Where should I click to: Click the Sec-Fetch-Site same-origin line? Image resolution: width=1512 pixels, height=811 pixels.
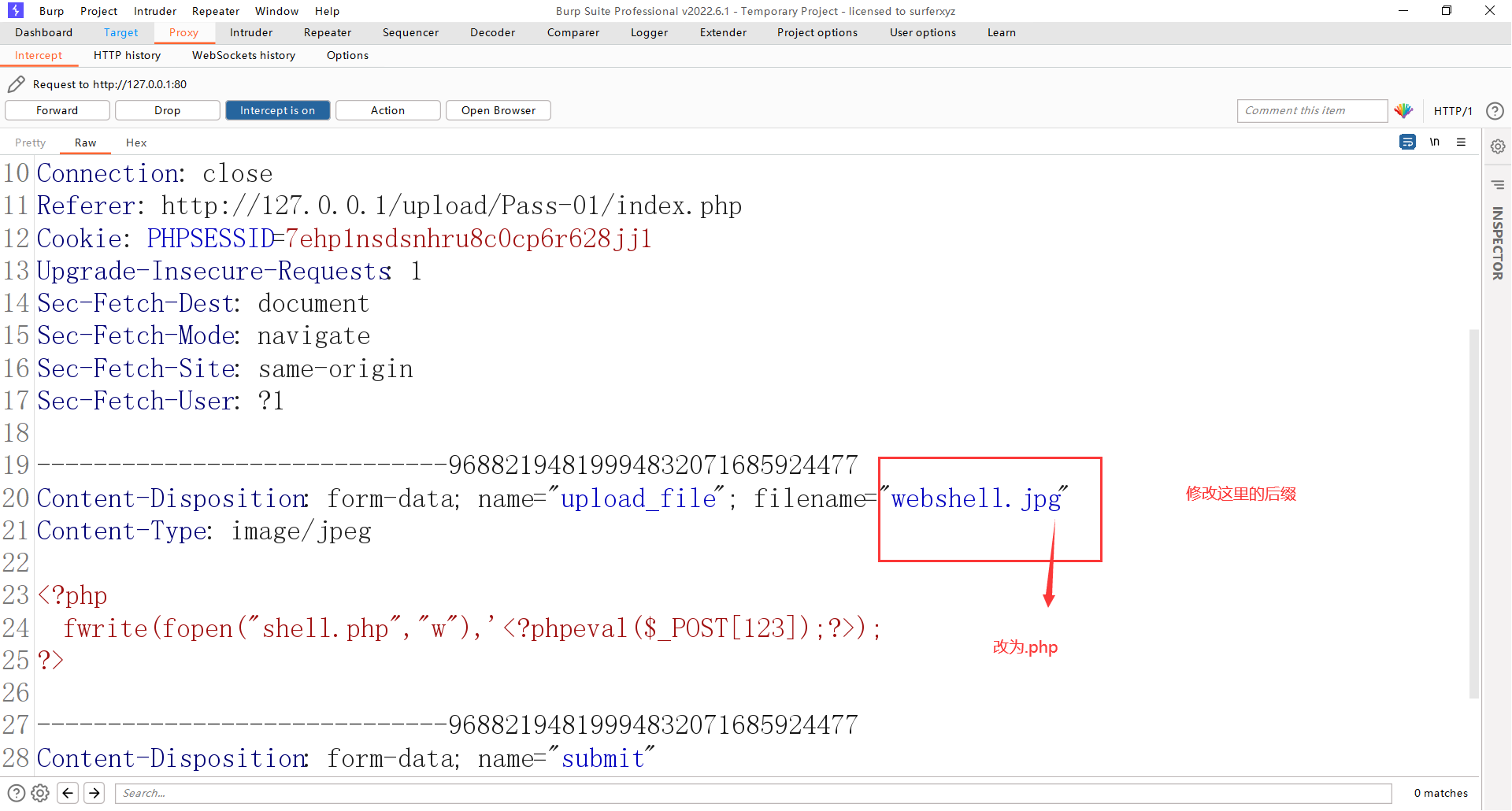[x=225, y=368]
